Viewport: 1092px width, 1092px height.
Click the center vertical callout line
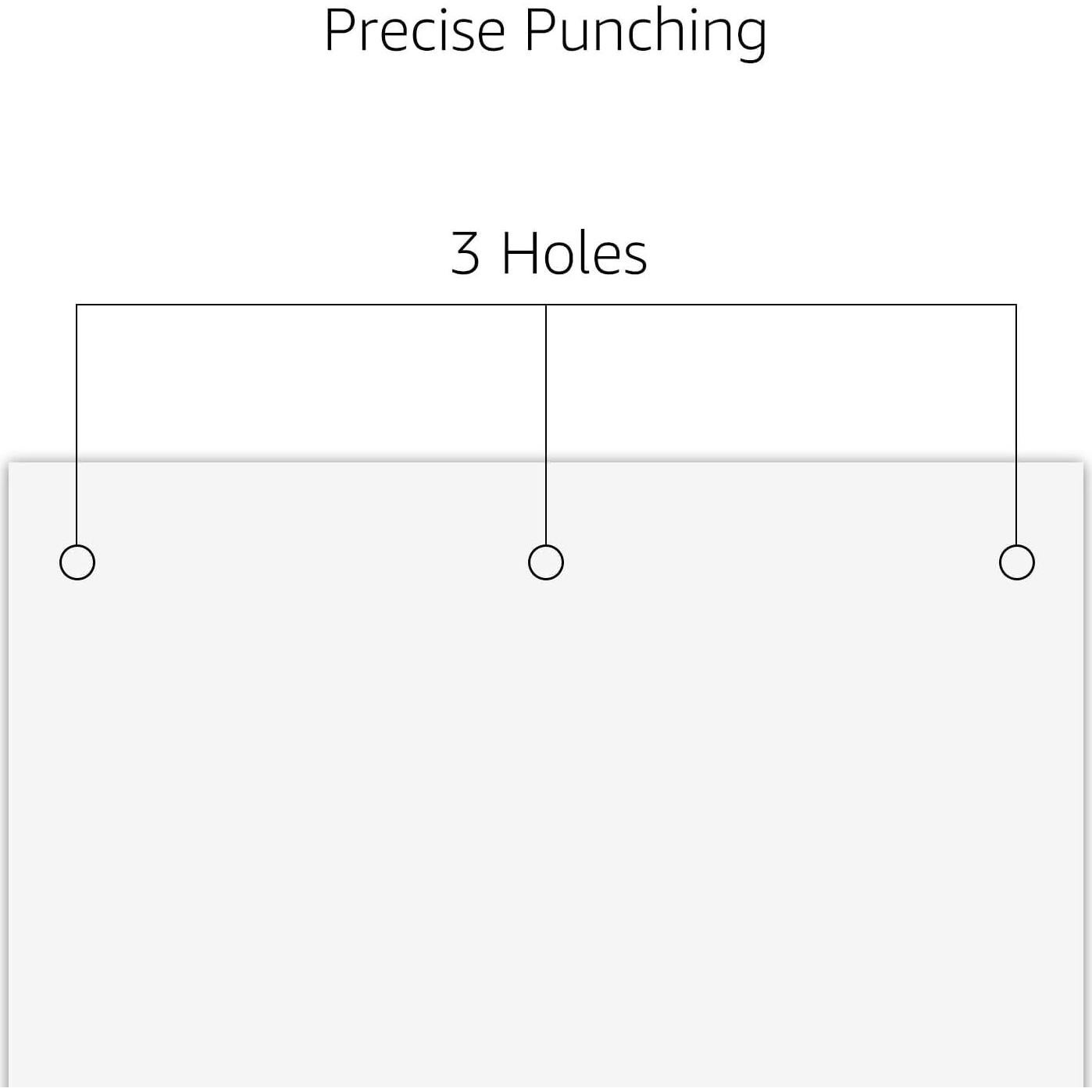click(545, 422)
